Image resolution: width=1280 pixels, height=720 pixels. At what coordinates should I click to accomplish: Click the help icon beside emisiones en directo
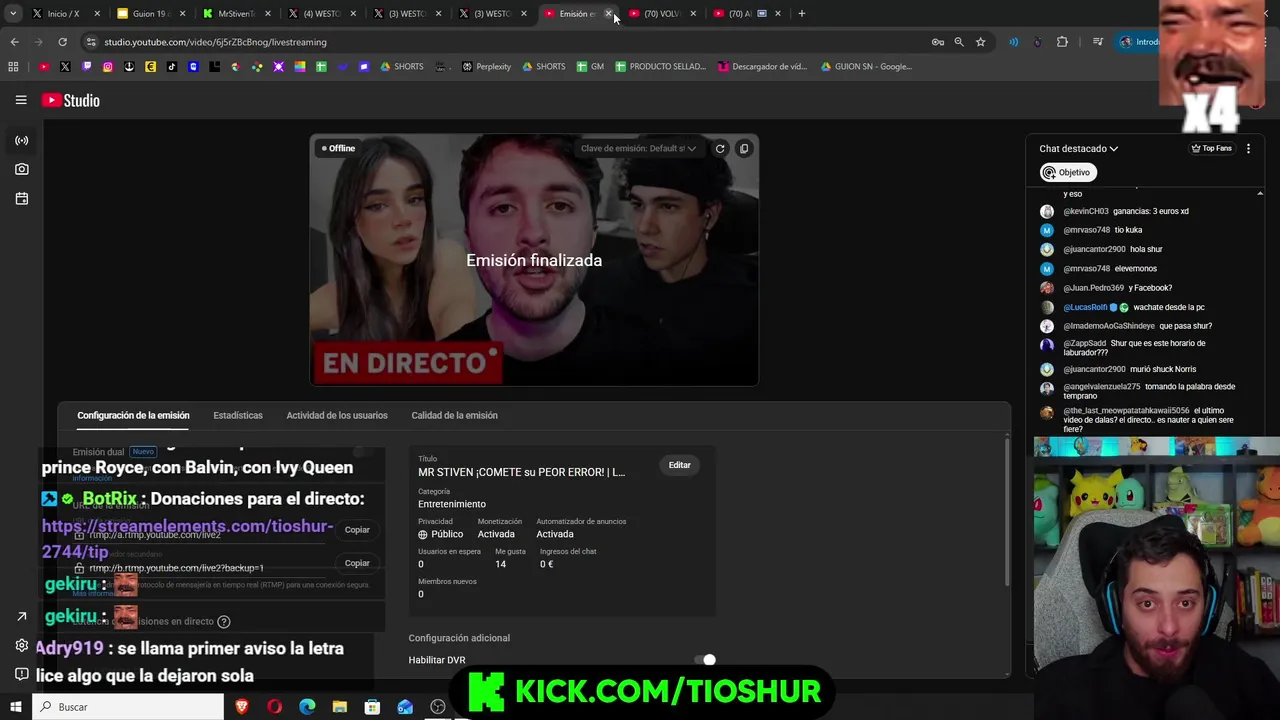tap(224, 621)
